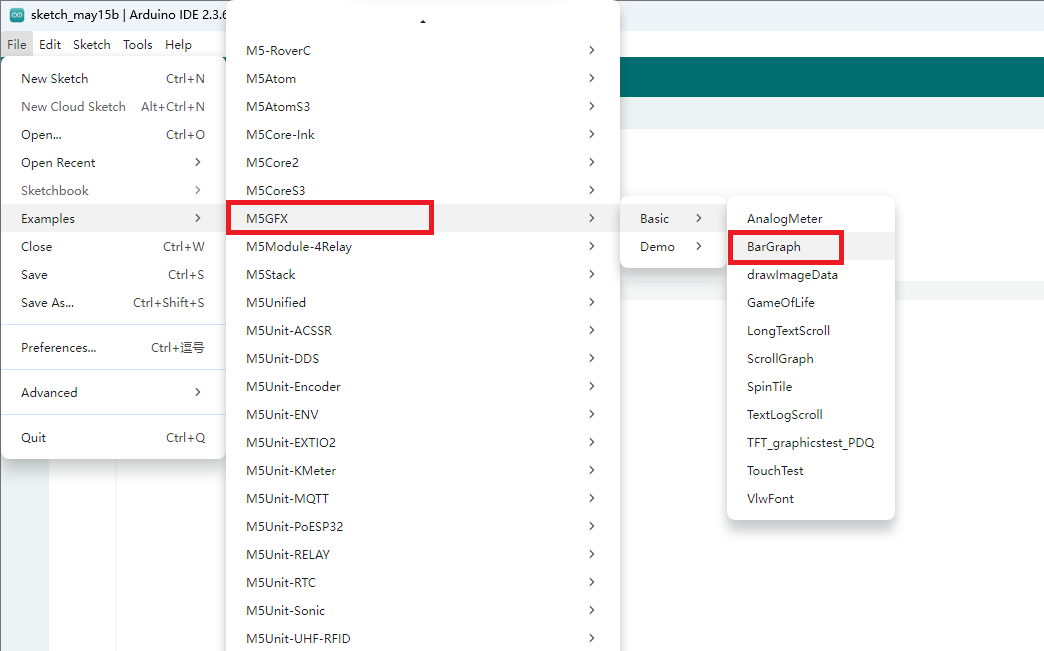Image resolution: width=1044 pixels, height=651 pixels.
Task: Expand the Examples submenu
Action: click(113, 218)
